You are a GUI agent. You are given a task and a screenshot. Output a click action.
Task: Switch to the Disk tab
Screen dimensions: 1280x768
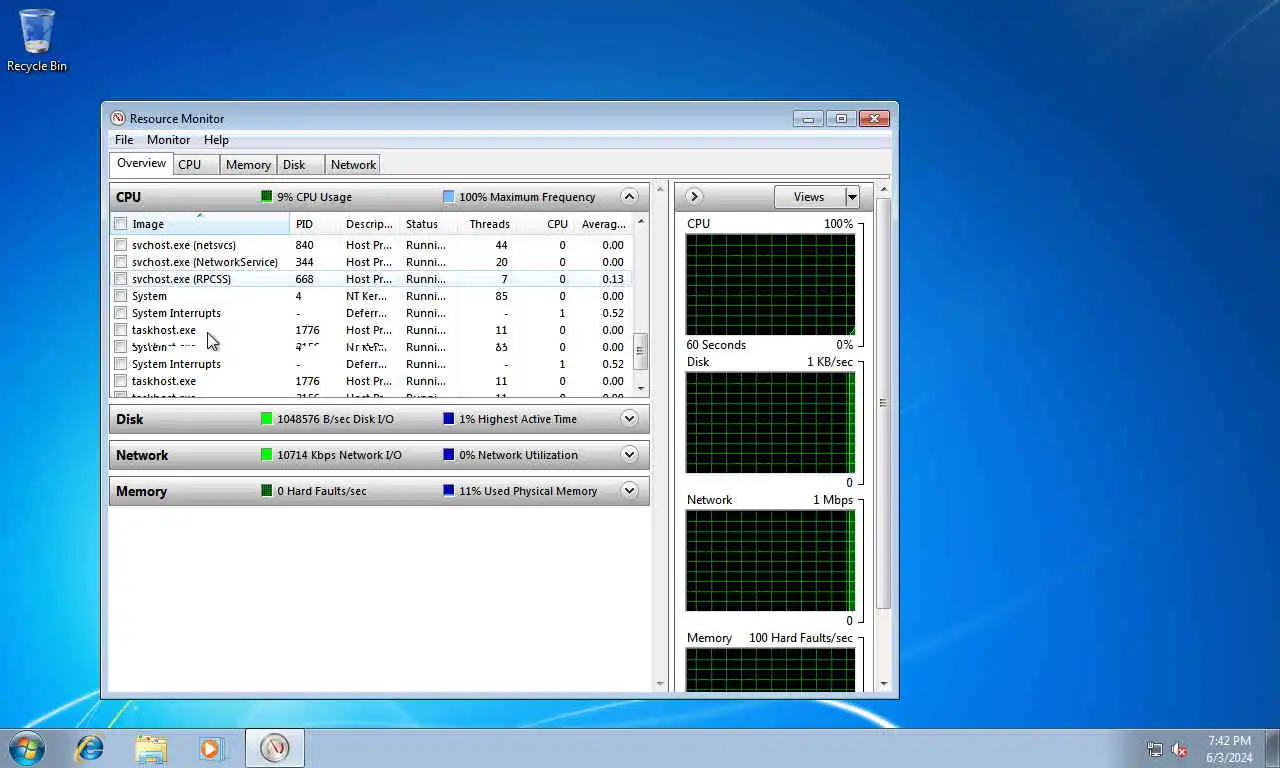pyautogui.click(x=300, y=165)
